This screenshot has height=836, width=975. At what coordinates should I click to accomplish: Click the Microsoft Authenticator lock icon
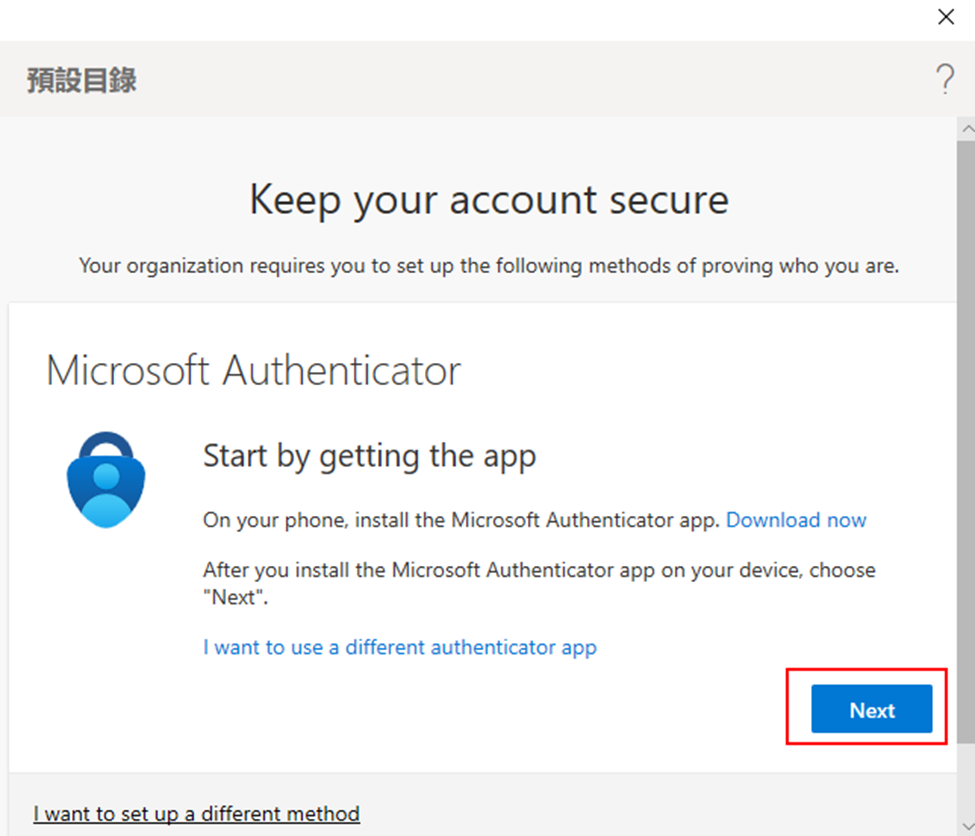pos(106,480)
